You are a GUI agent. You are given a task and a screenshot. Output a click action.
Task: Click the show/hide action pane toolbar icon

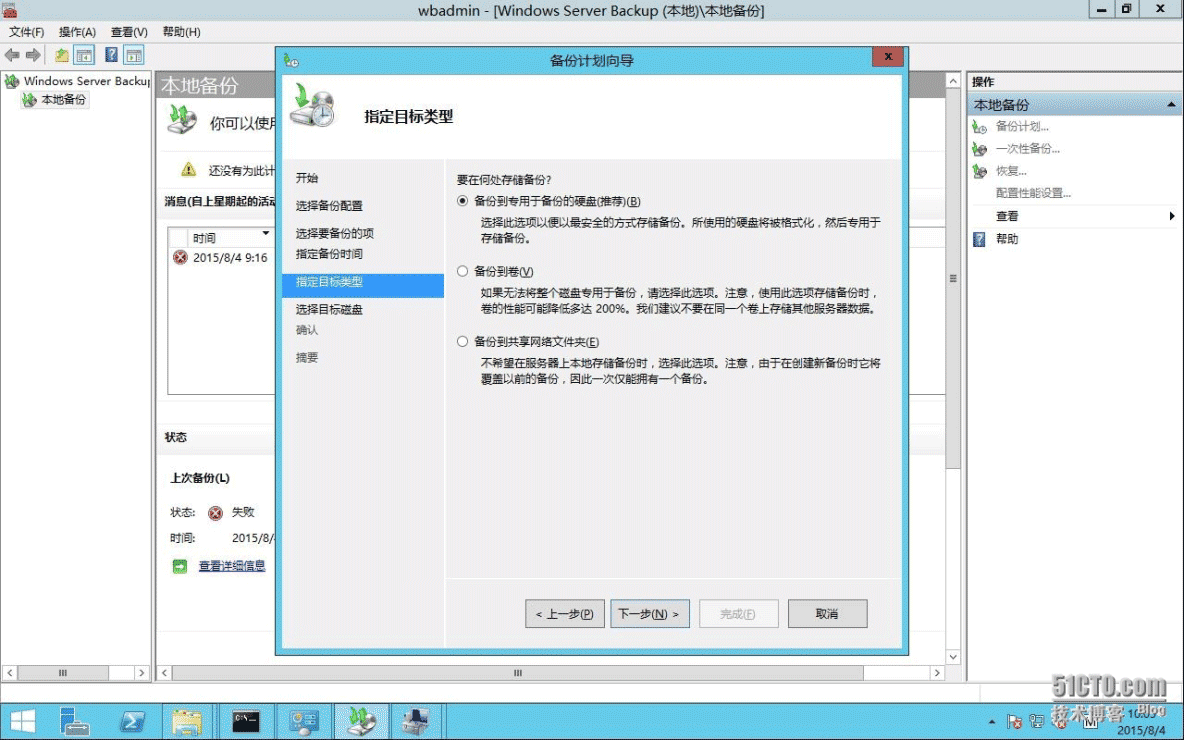click(133, 55)
